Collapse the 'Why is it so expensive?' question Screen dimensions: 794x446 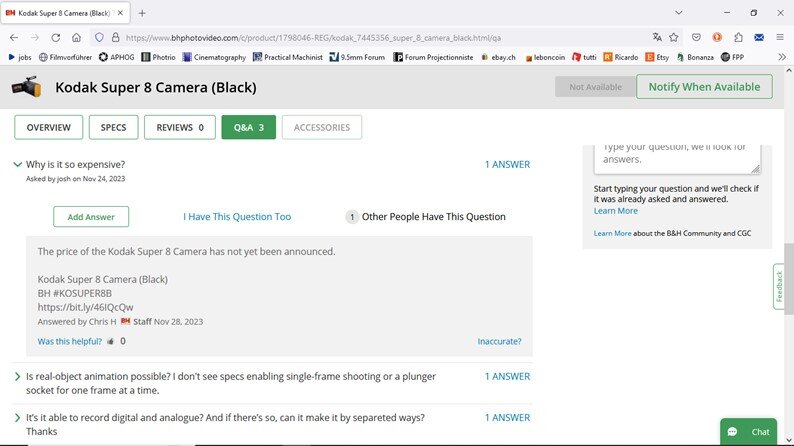click(x=17, y=164)
